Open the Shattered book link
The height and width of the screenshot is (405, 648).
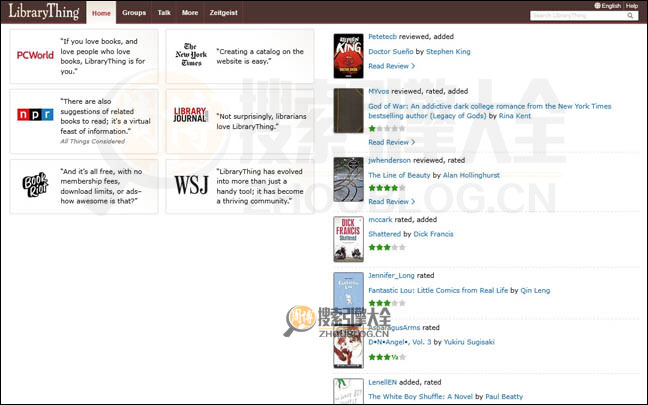pyautogui.click(x=385, y=234)
